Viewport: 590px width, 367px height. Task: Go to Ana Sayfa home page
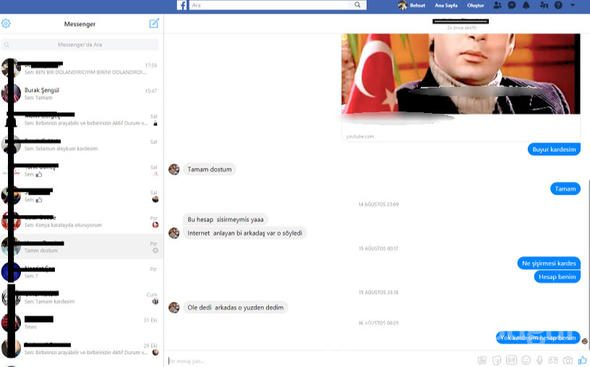(x=446, y=5)
